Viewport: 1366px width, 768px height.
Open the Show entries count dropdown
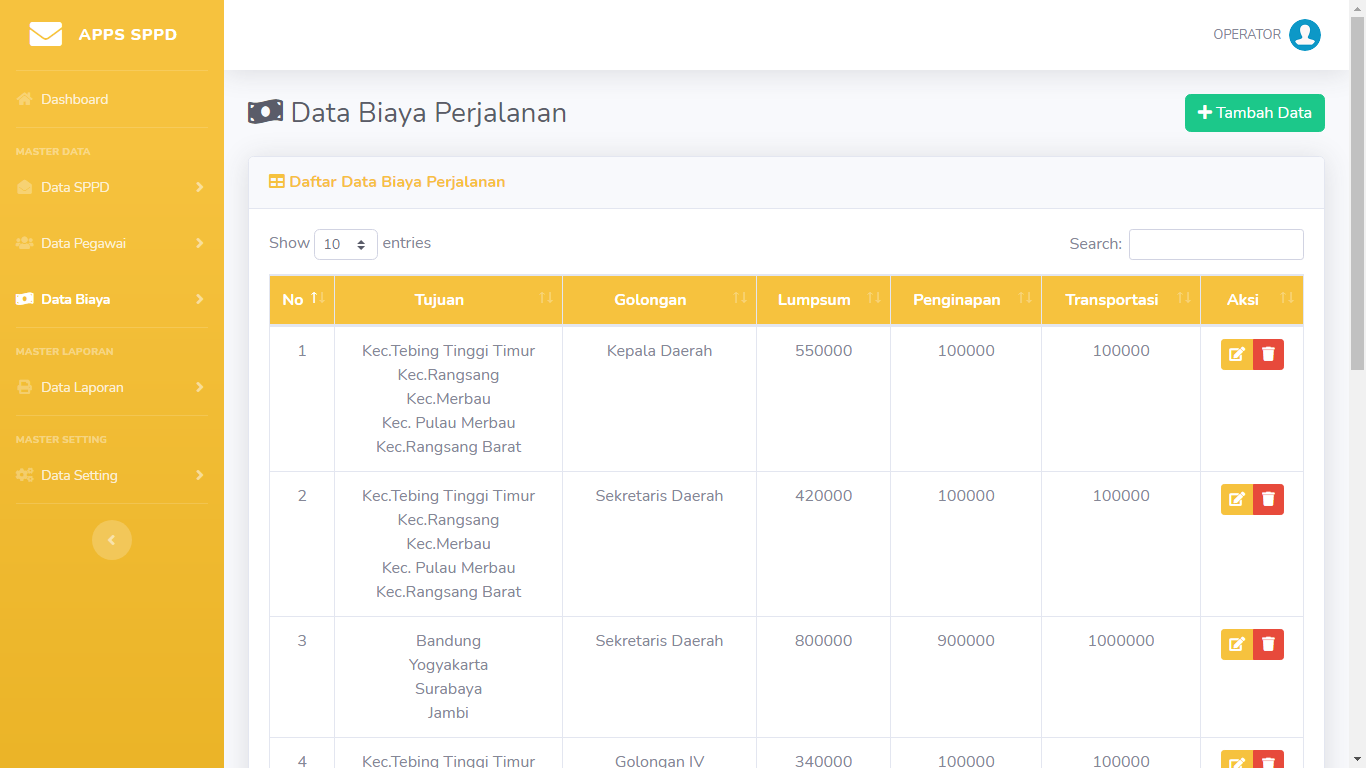click(346, 244)
